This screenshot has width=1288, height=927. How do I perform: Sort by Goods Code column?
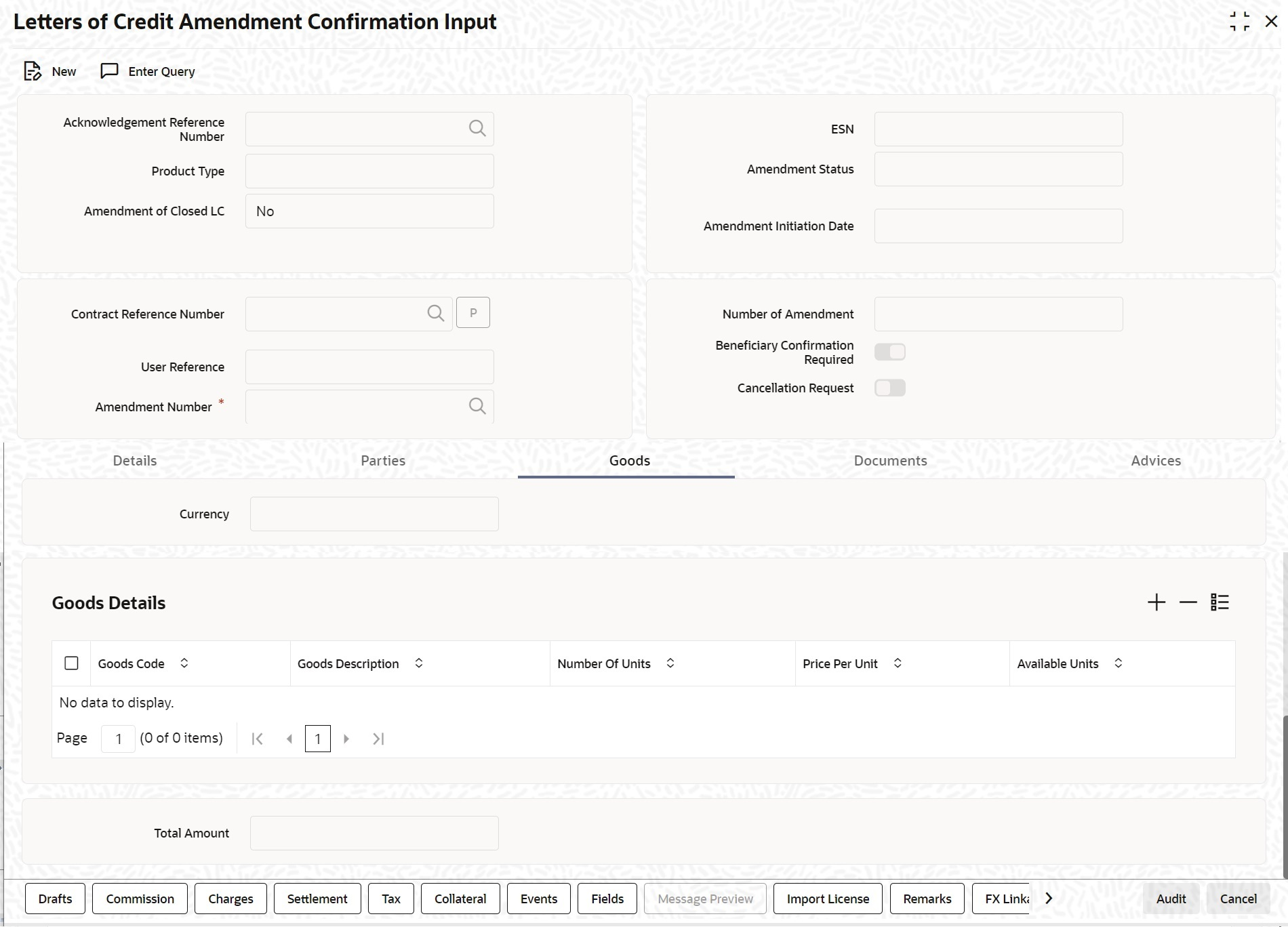(x=184, y=663)
